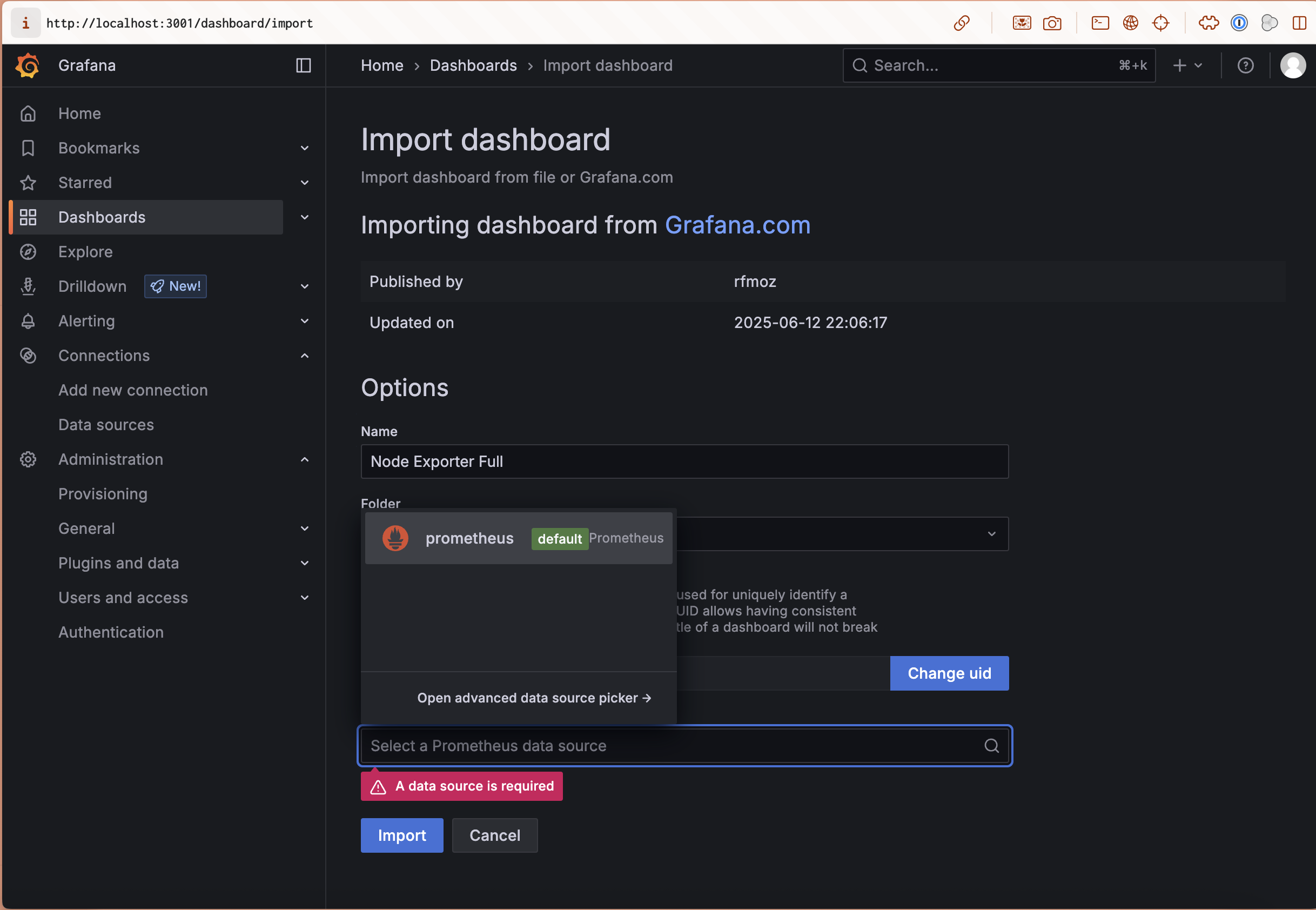This screenshot has width=1316, height=910.
Task: Open Home in the sidebar menu
Action: 80,113
